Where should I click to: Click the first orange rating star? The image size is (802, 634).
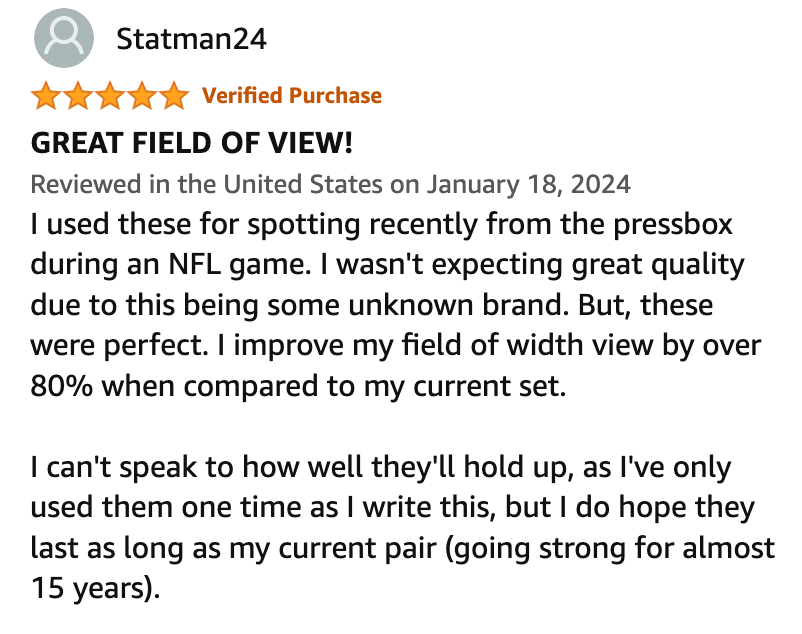(x=47, y=96)
